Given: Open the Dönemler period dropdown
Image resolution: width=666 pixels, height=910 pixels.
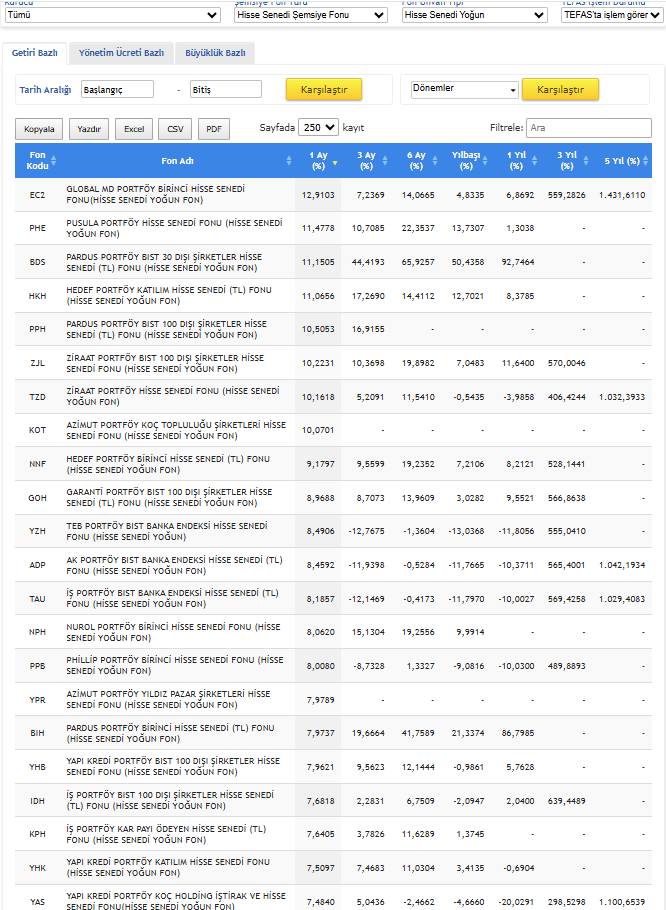Looking at the screenshot, I should [464, 89].
